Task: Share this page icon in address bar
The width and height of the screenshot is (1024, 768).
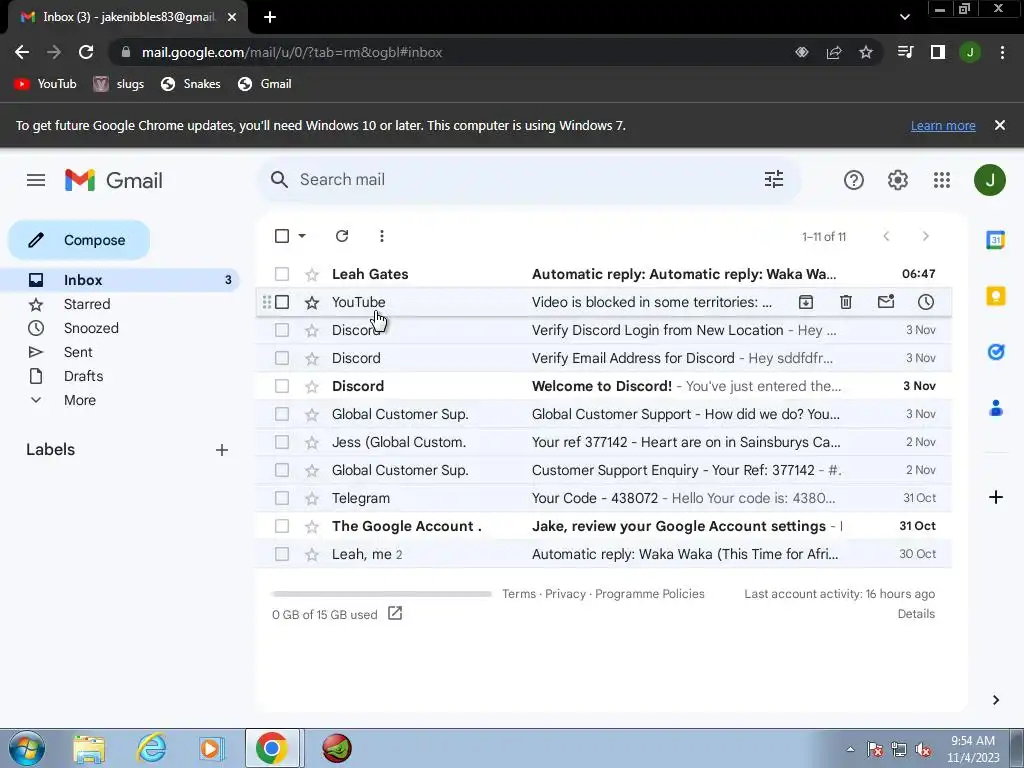Action: pos(834,52)
